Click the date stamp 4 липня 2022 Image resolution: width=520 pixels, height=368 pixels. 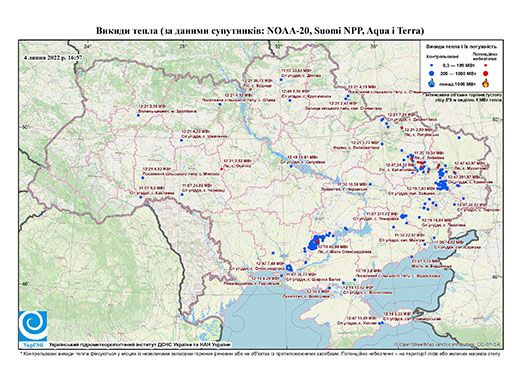click(53, 57)
